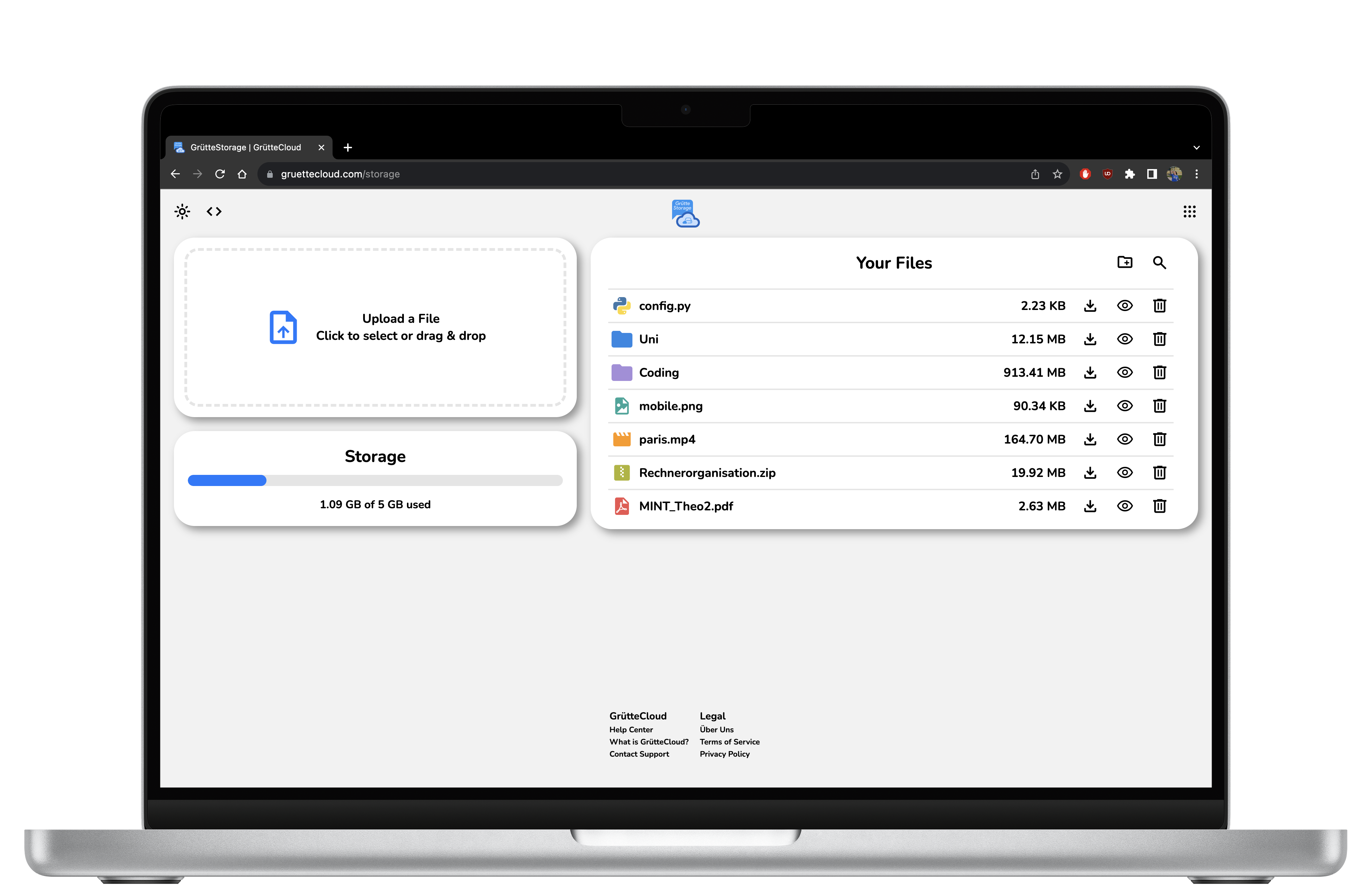
Task: Download Rechnerorganisation.zip
Action: coord(1090,473)
